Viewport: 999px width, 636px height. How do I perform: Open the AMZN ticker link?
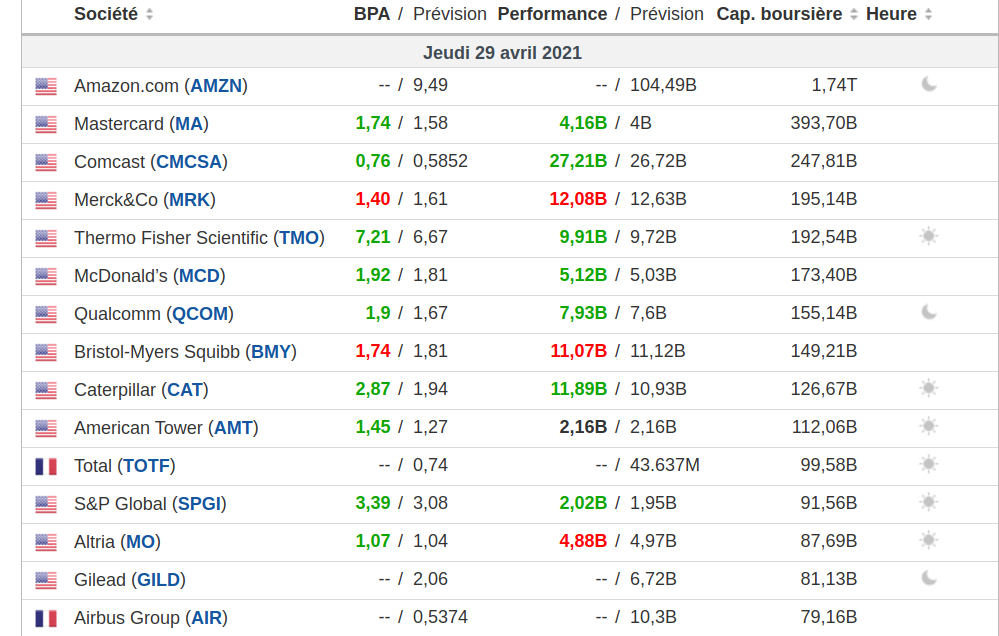(216, 86)
